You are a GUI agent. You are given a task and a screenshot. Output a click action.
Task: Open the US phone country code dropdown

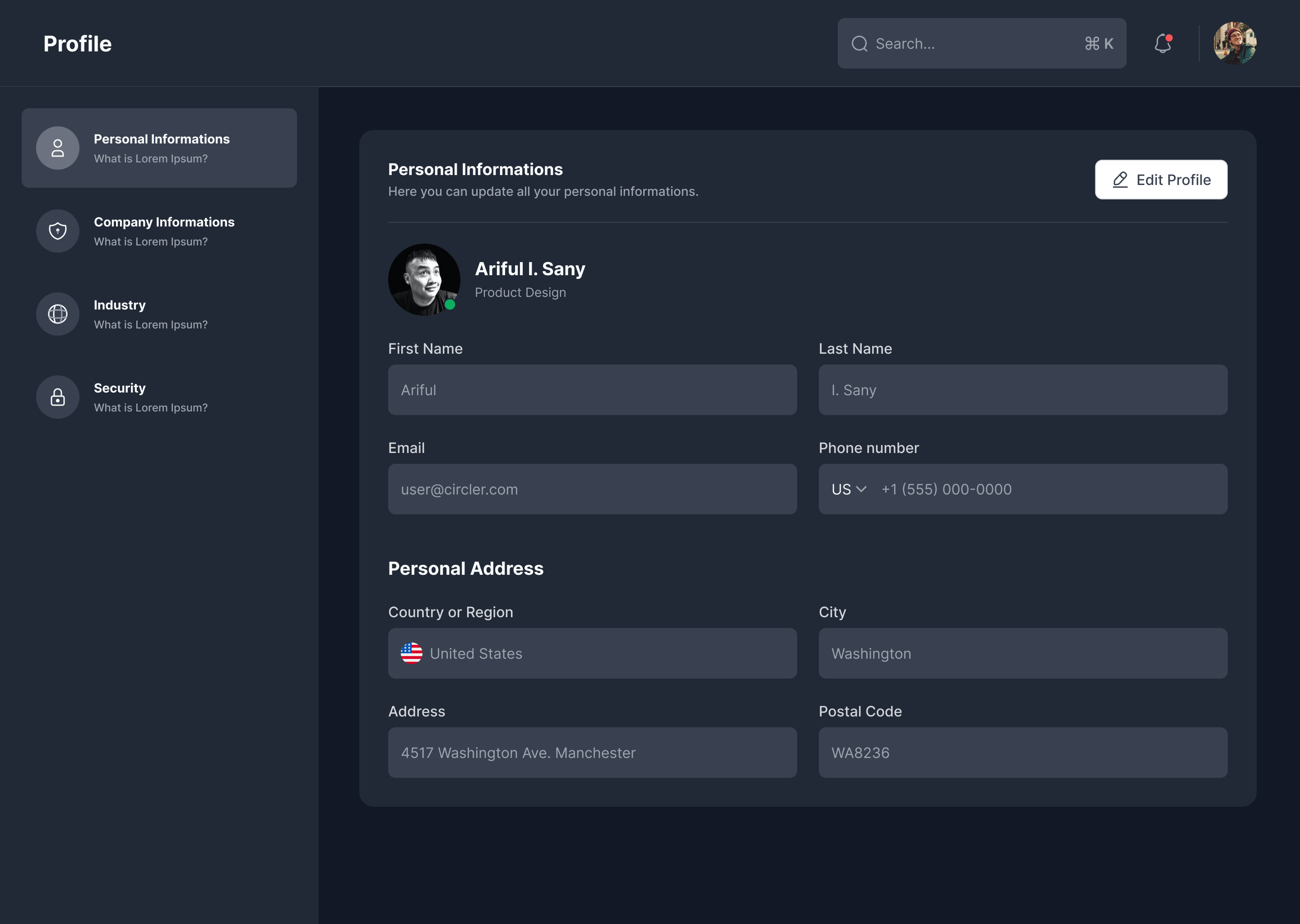click(849, 490)
